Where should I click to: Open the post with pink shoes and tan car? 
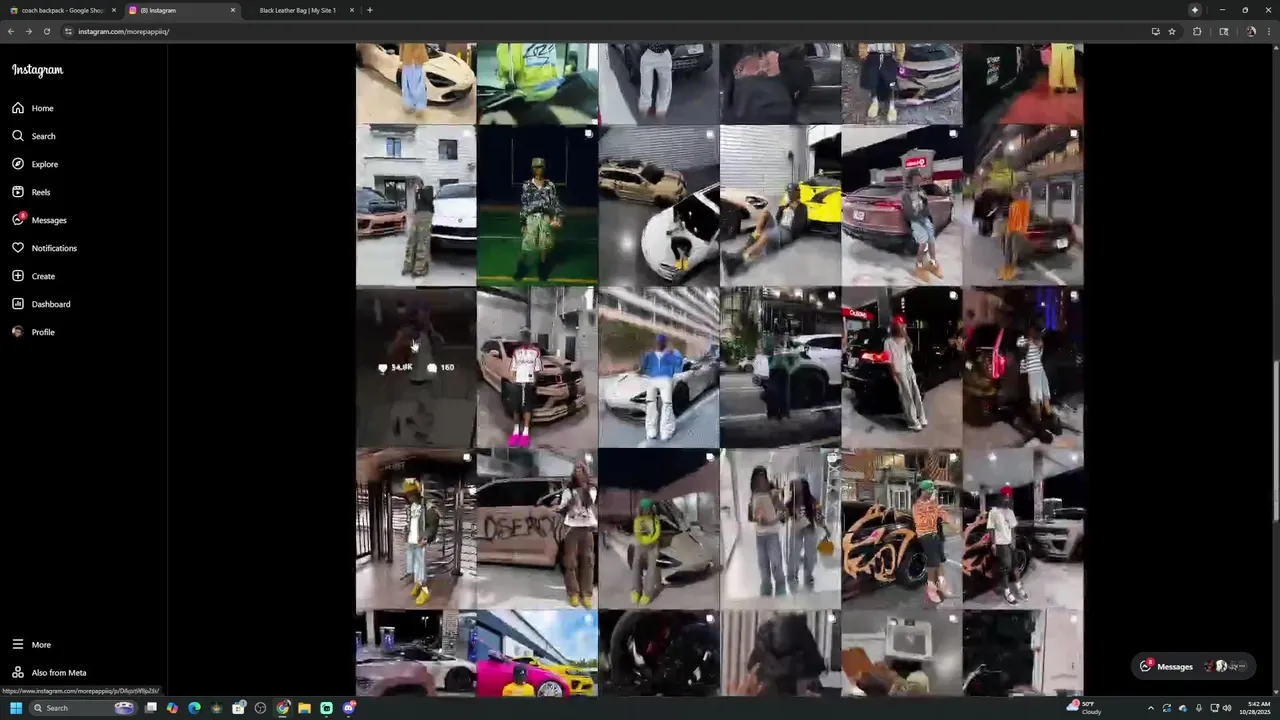(x=537, y=367)
